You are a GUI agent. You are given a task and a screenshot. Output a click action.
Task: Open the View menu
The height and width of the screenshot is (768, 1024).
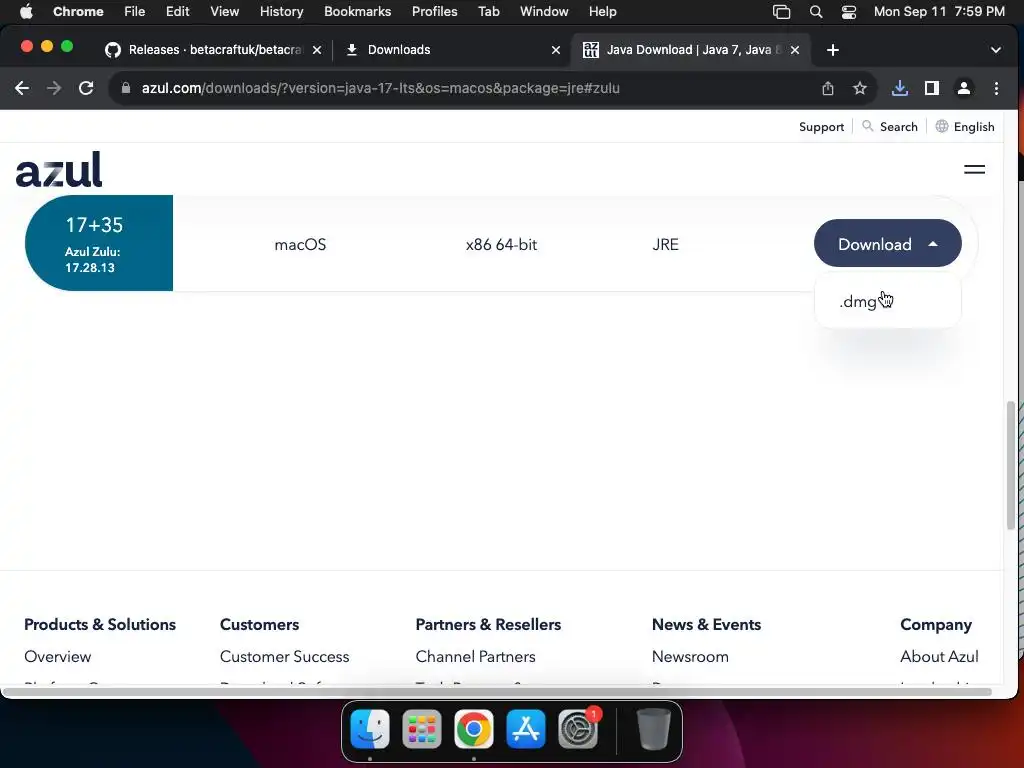coord(224,12)
